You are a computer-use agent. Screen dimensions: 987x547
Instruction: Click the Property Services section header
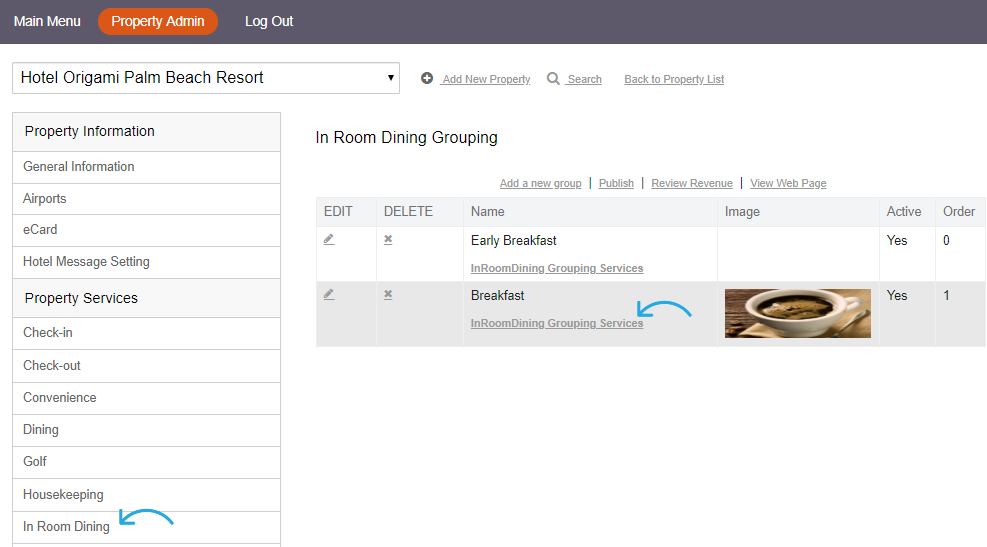(x=146, y=298)
